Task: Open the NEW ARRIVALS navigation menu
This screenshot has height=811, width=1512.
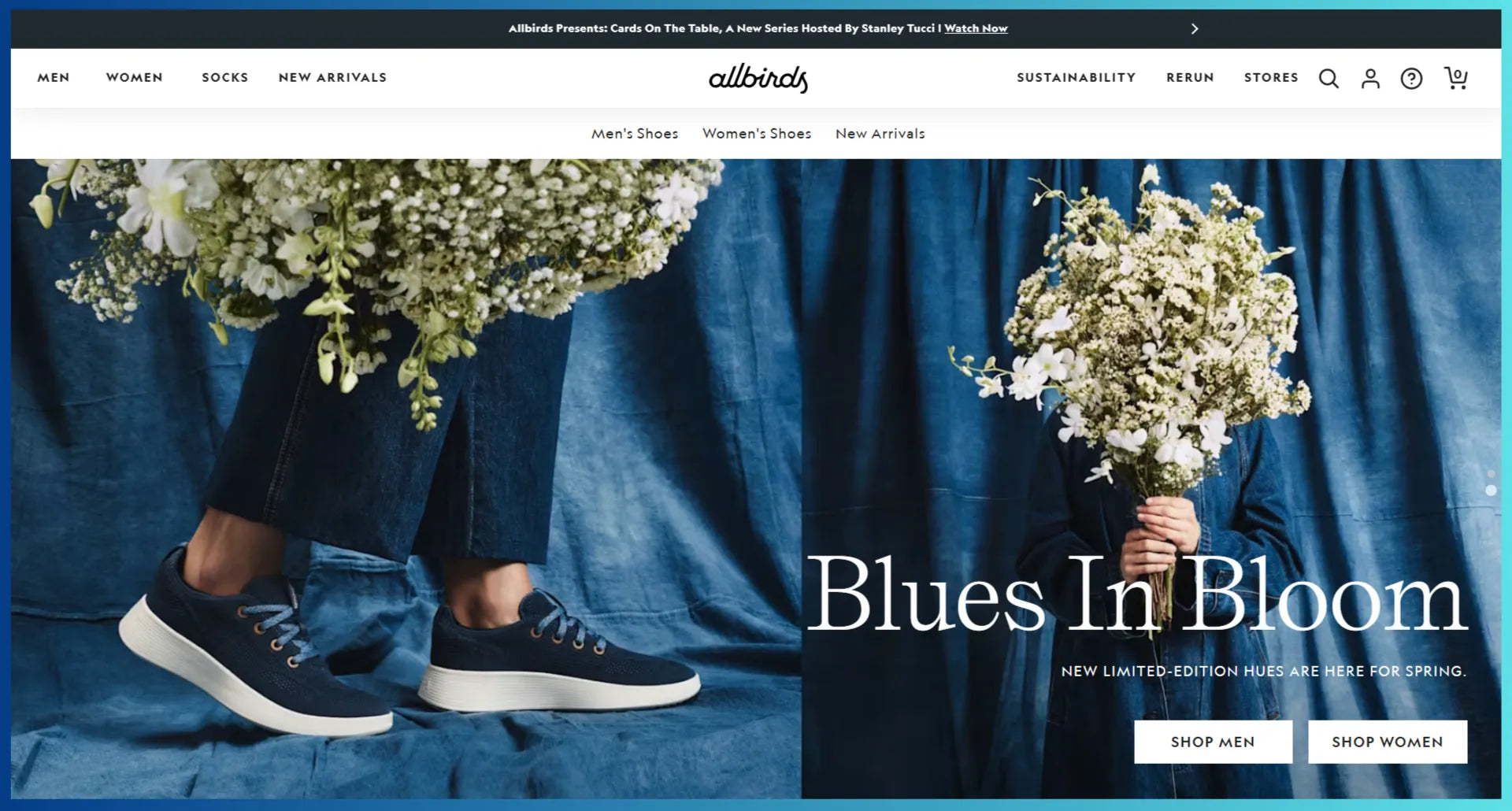Action: click(x=332, y=77)
